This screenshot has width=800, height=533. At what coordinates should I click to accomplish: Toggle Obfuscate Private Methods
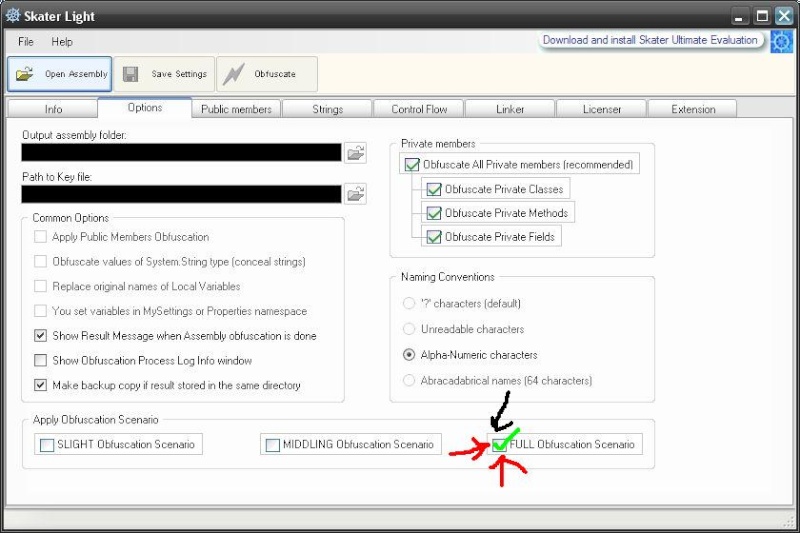[434, 213]
